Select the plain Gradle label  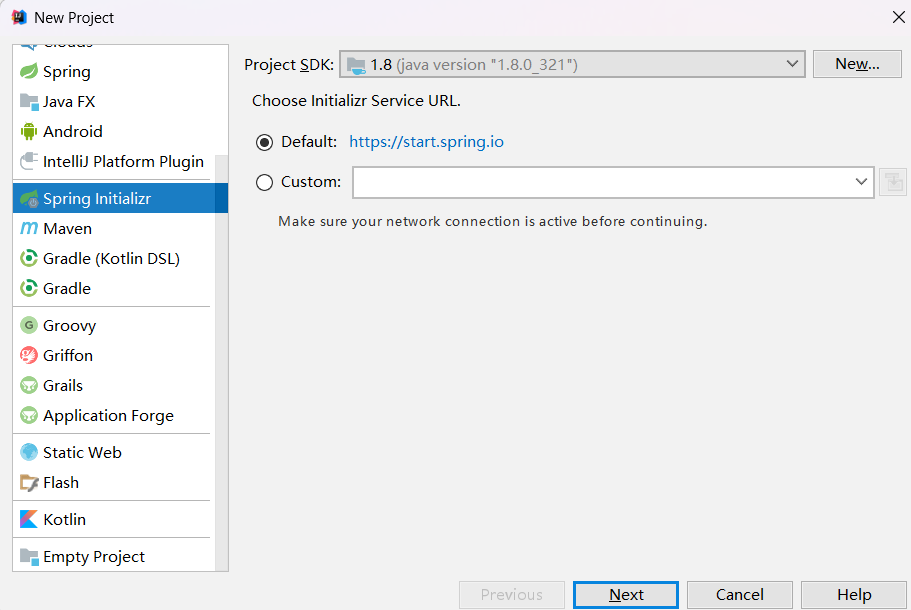coord(67,289)
